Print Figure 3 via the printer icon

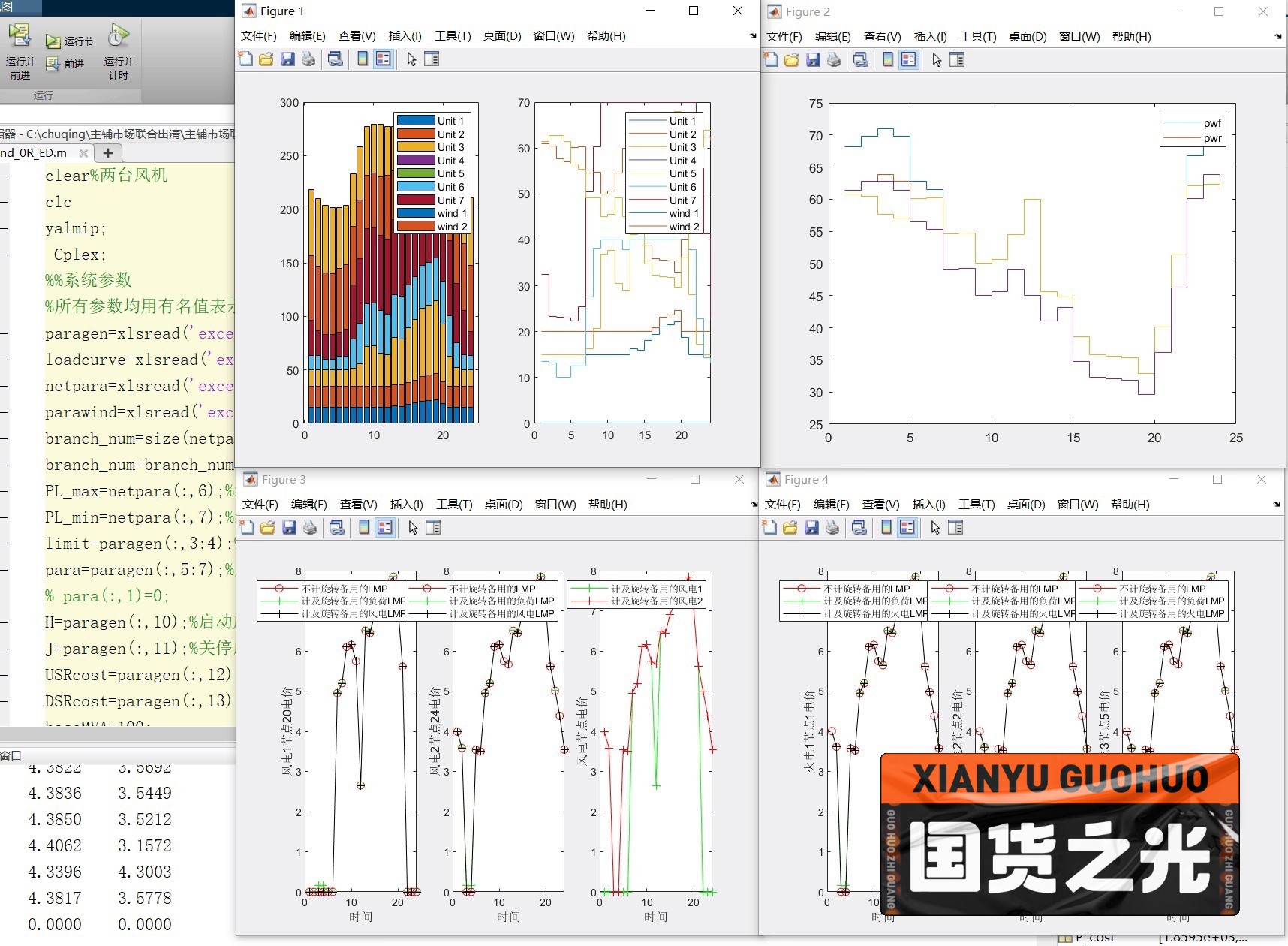point(310,527)
